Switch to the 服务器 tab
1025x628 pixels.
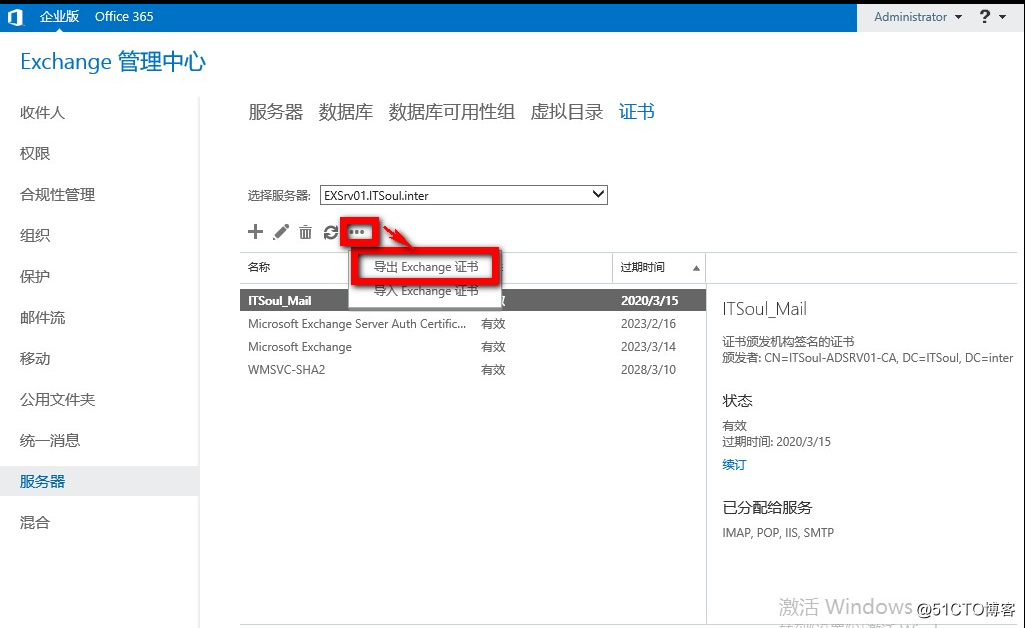276,112
